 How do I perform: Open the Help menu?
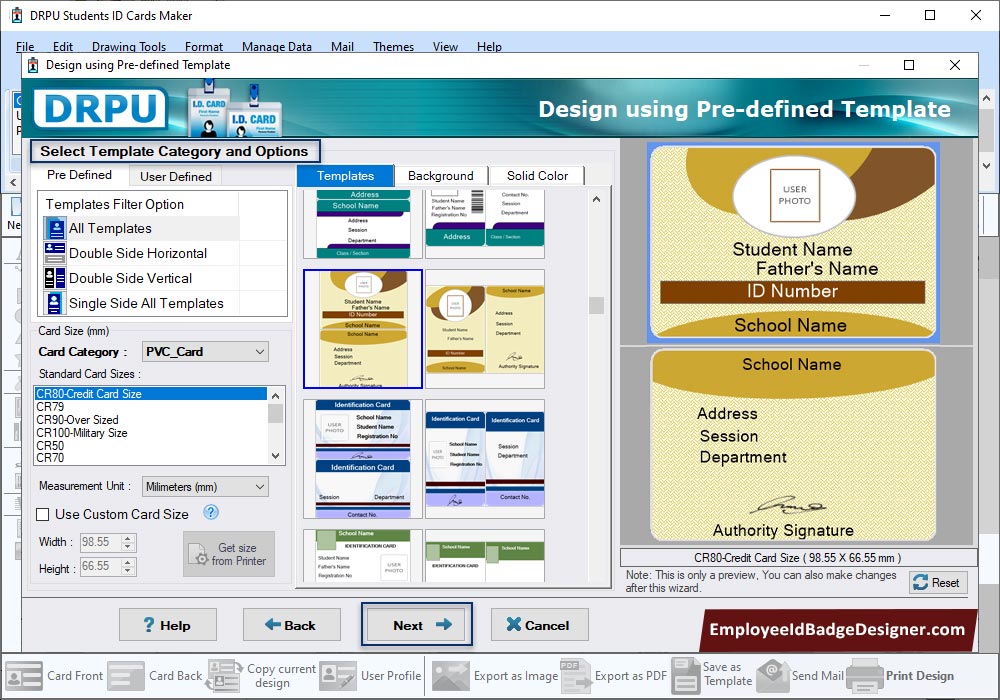pyautogui.click(x=489, y=47)
